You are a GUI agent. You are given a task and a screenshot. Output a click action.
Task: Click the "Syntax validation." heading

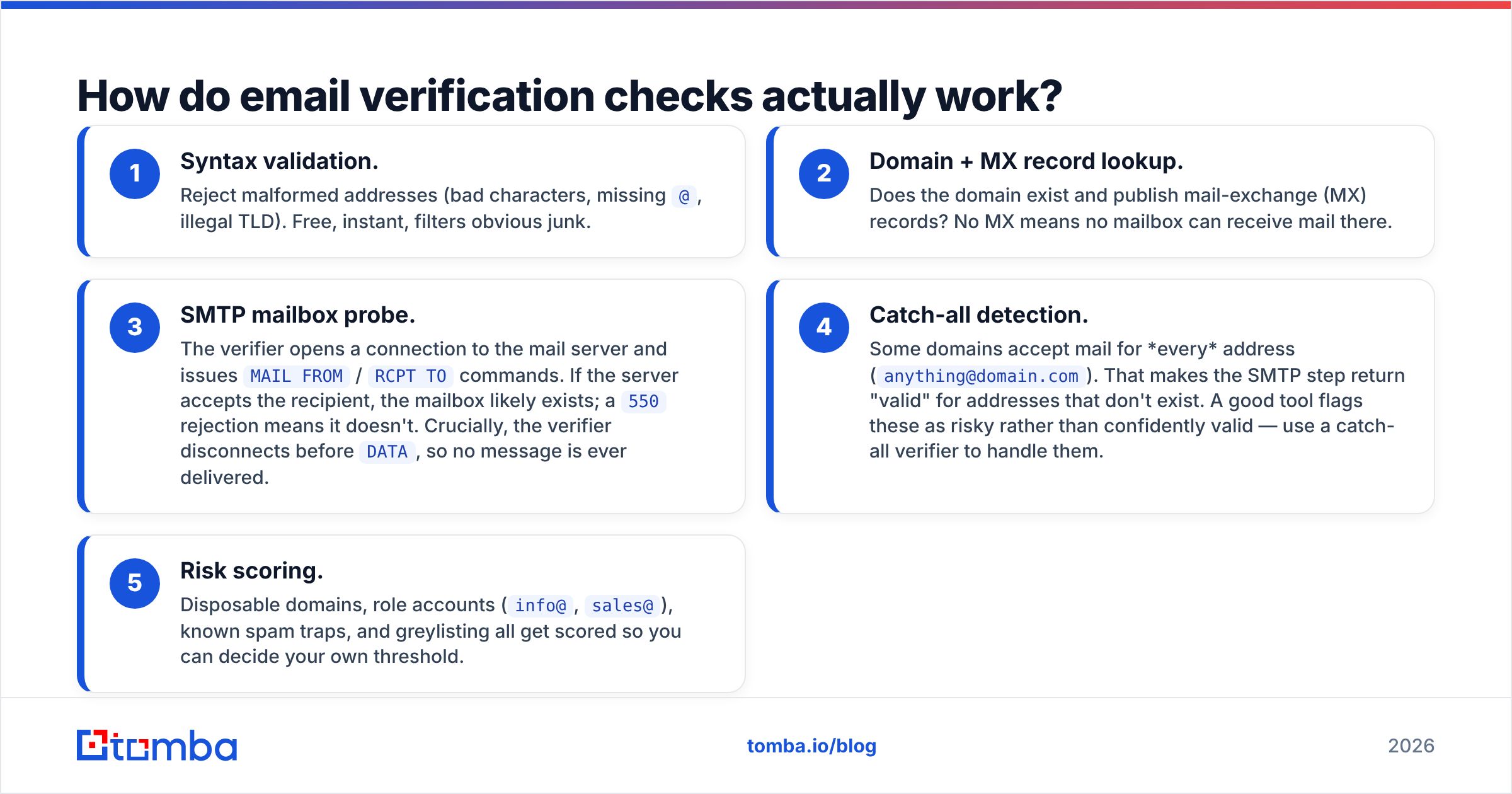tap(279, 161)
